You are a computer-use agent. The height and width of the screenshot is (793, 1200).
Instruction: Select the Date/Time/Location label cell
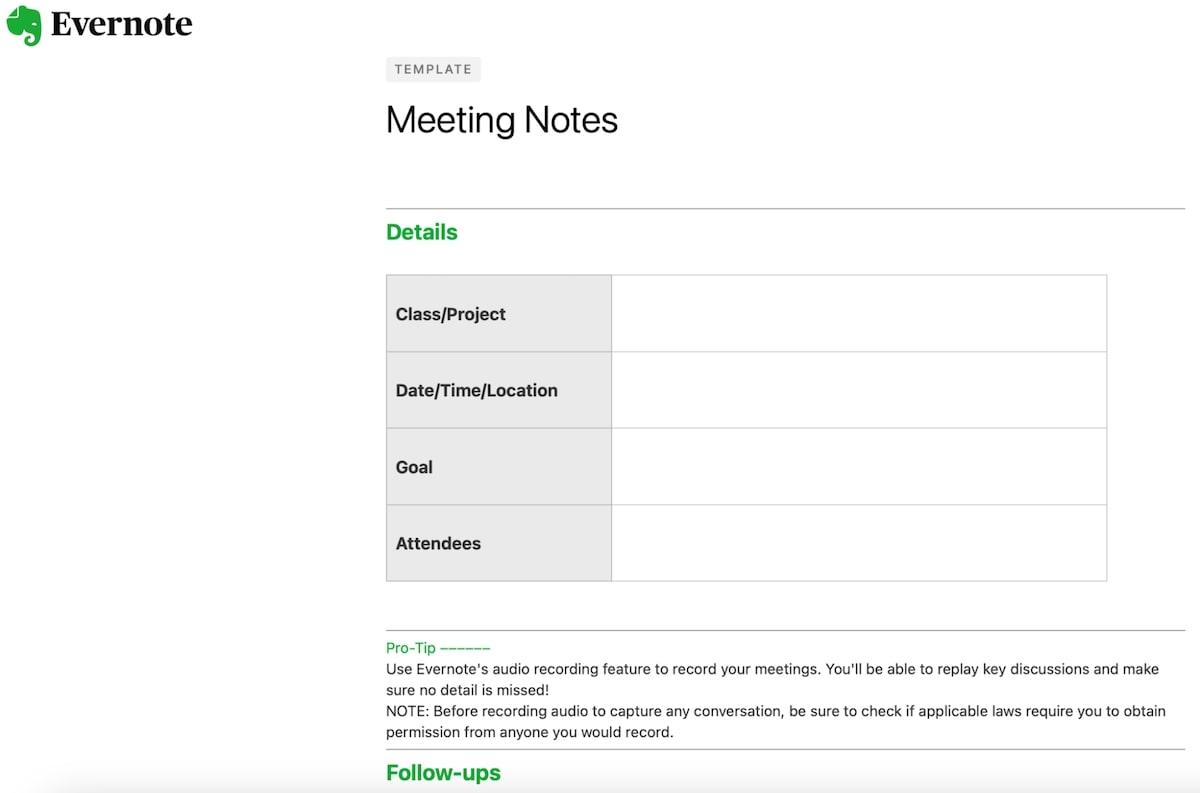click(498, 390)
